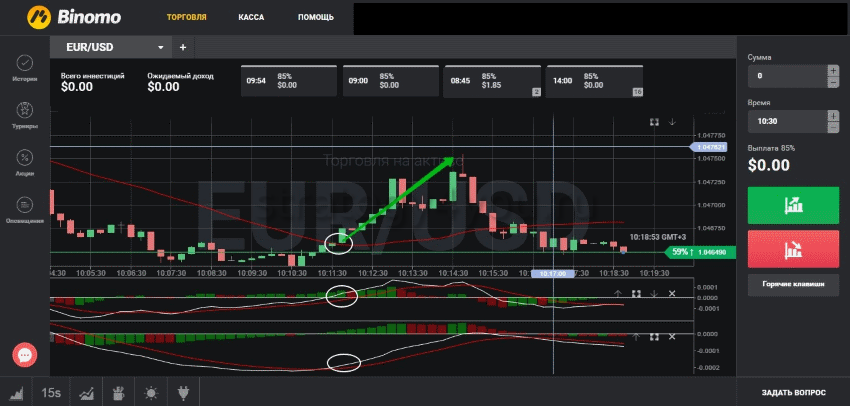Screen dimensions: 850x406
Task: Open the red support chat bubble
Action: coord(25,354)
